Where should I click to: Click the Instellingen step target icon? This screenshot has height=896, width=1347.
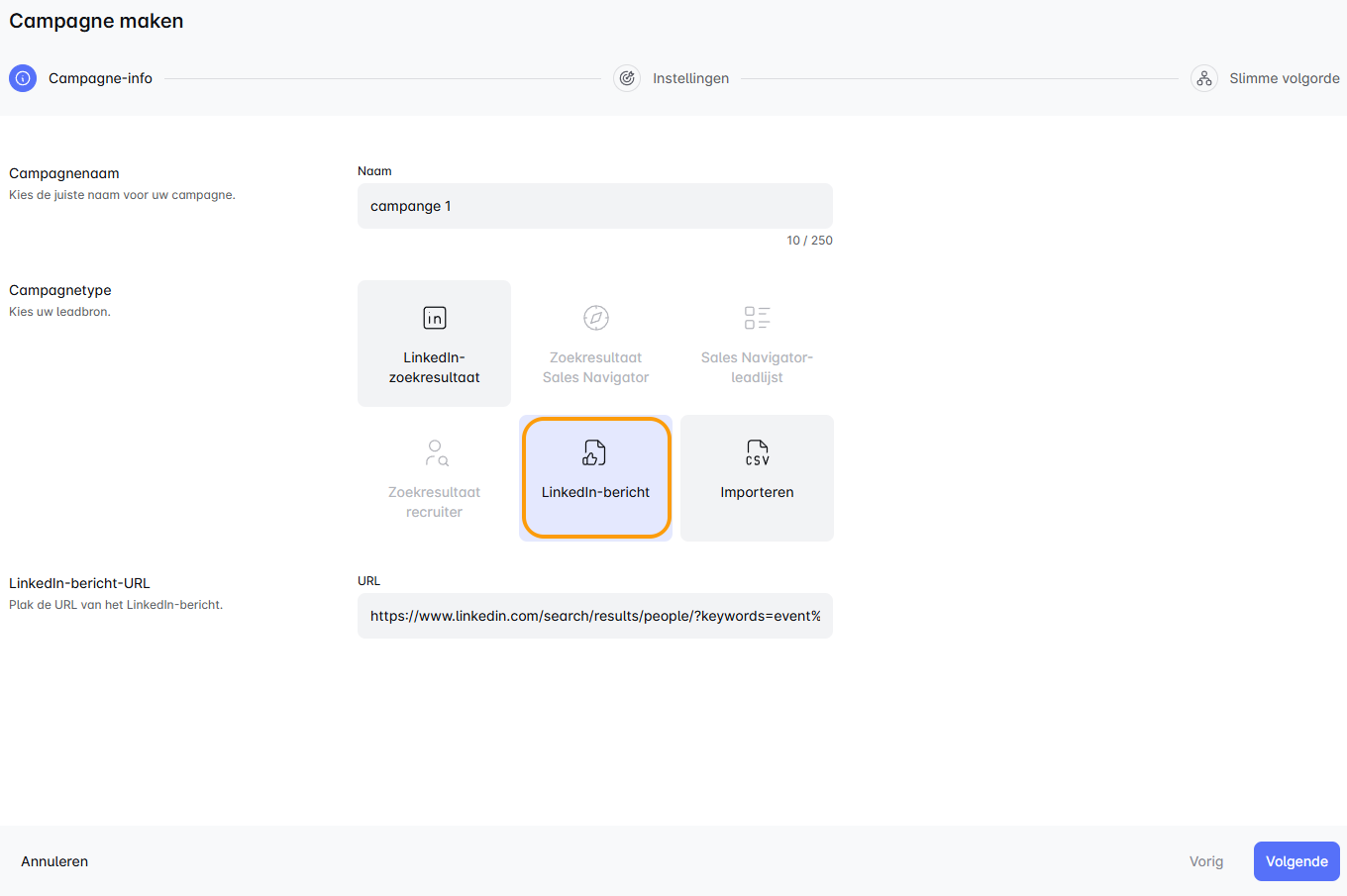pos(627,78)
